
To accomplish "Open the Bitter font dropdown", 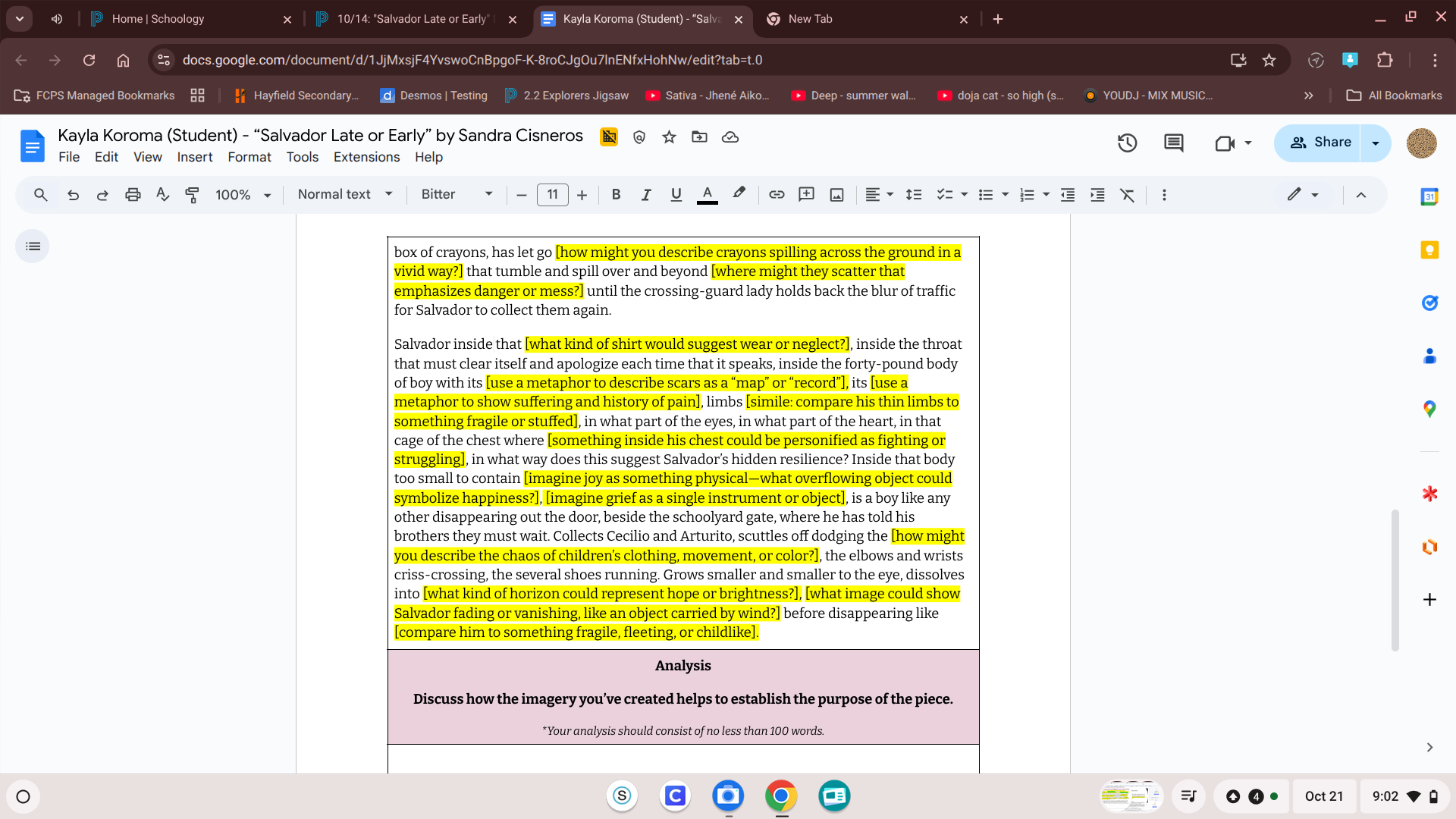I will point(457,195).
